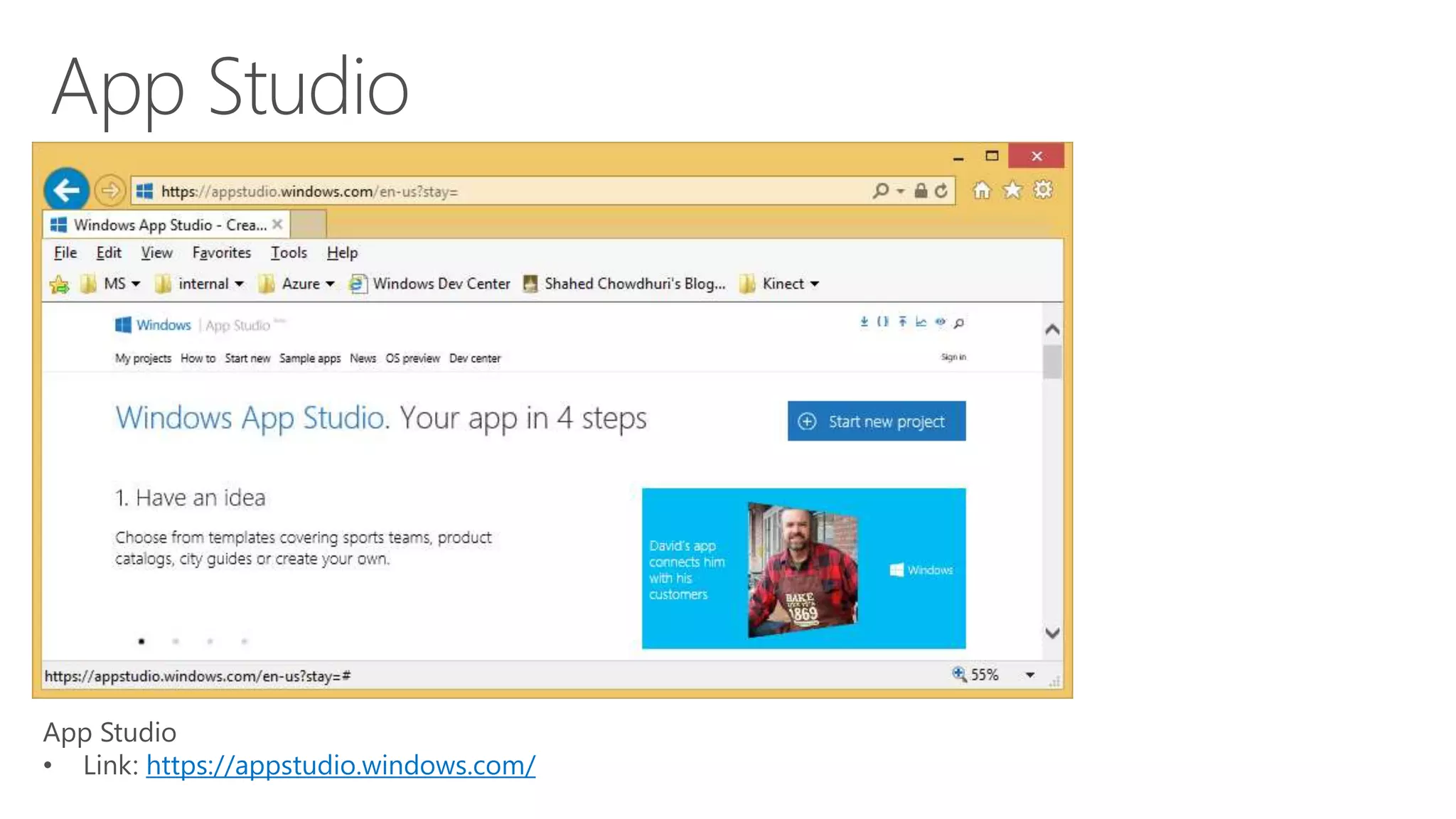The width and height of the screenshot is (1456, 819).
Task: Go to My projects page
Action: click(x=143, y=358)
